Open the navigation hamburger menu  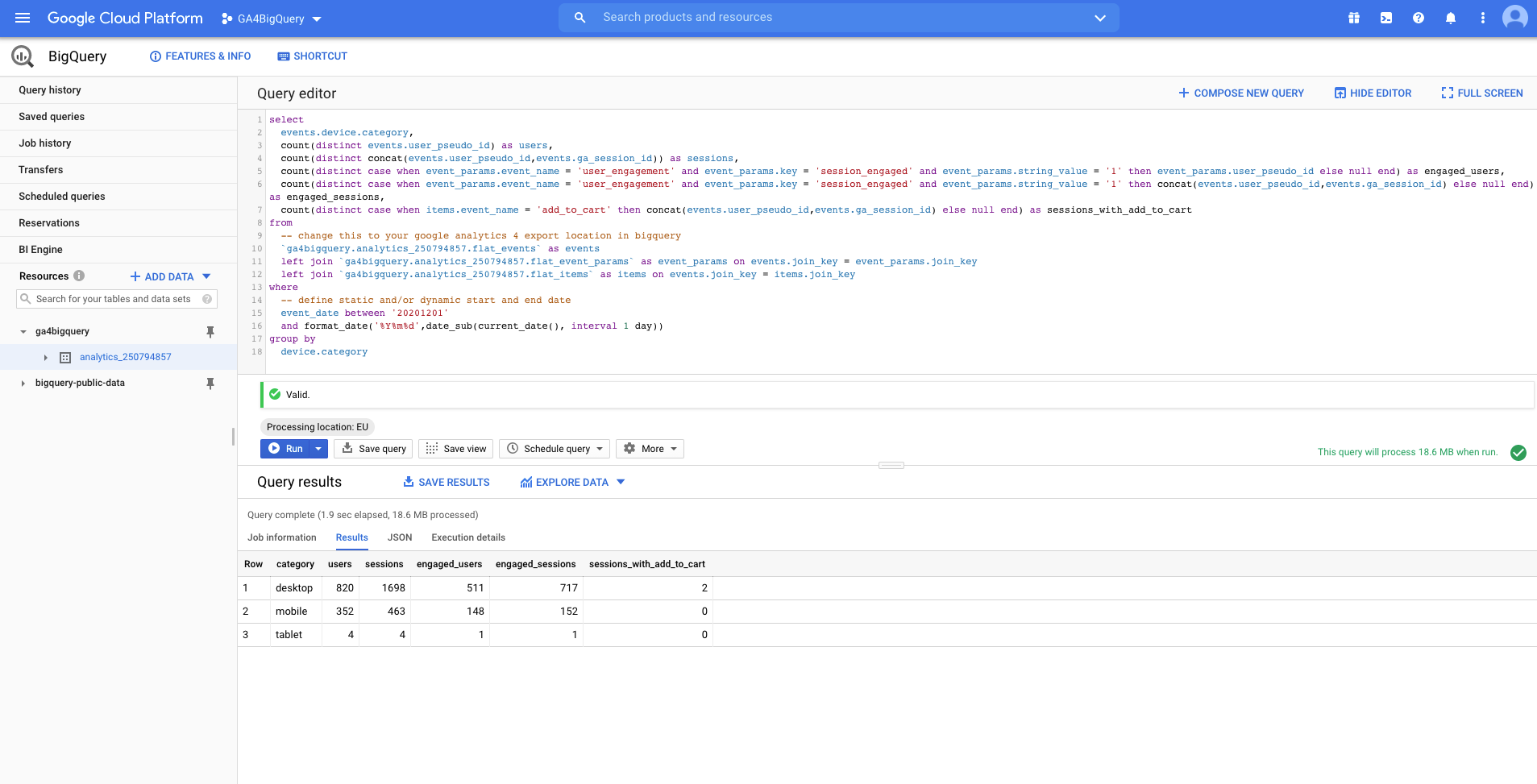22,17
